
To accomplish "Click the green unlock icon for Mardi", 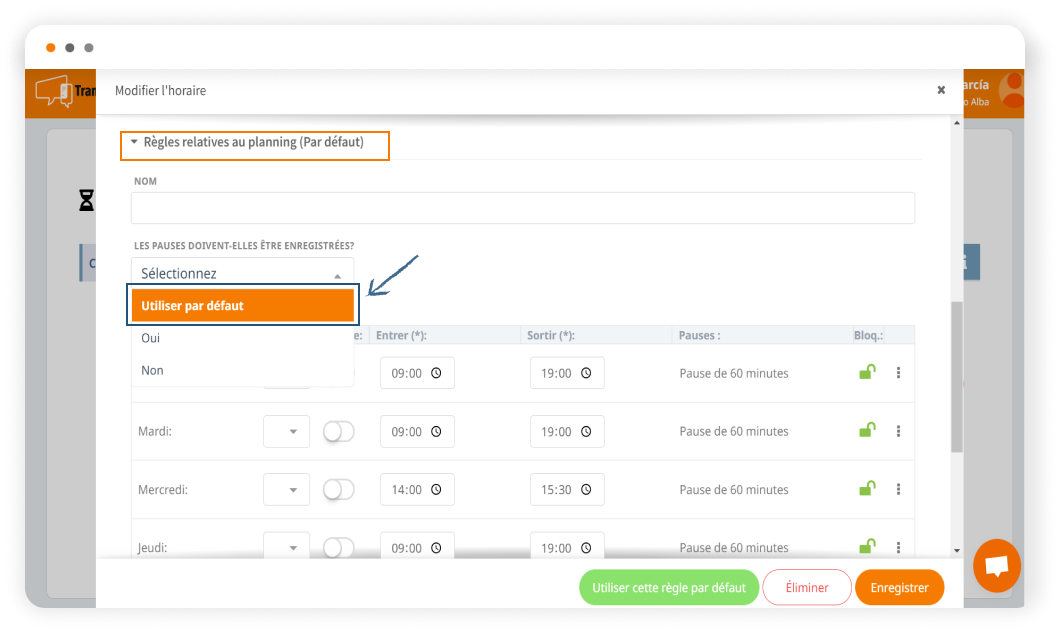I will 867,430.
